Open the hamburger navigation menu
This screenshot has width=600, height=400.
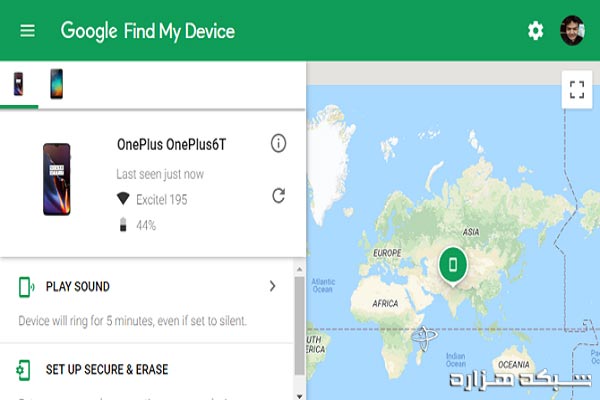coord(27,31)
